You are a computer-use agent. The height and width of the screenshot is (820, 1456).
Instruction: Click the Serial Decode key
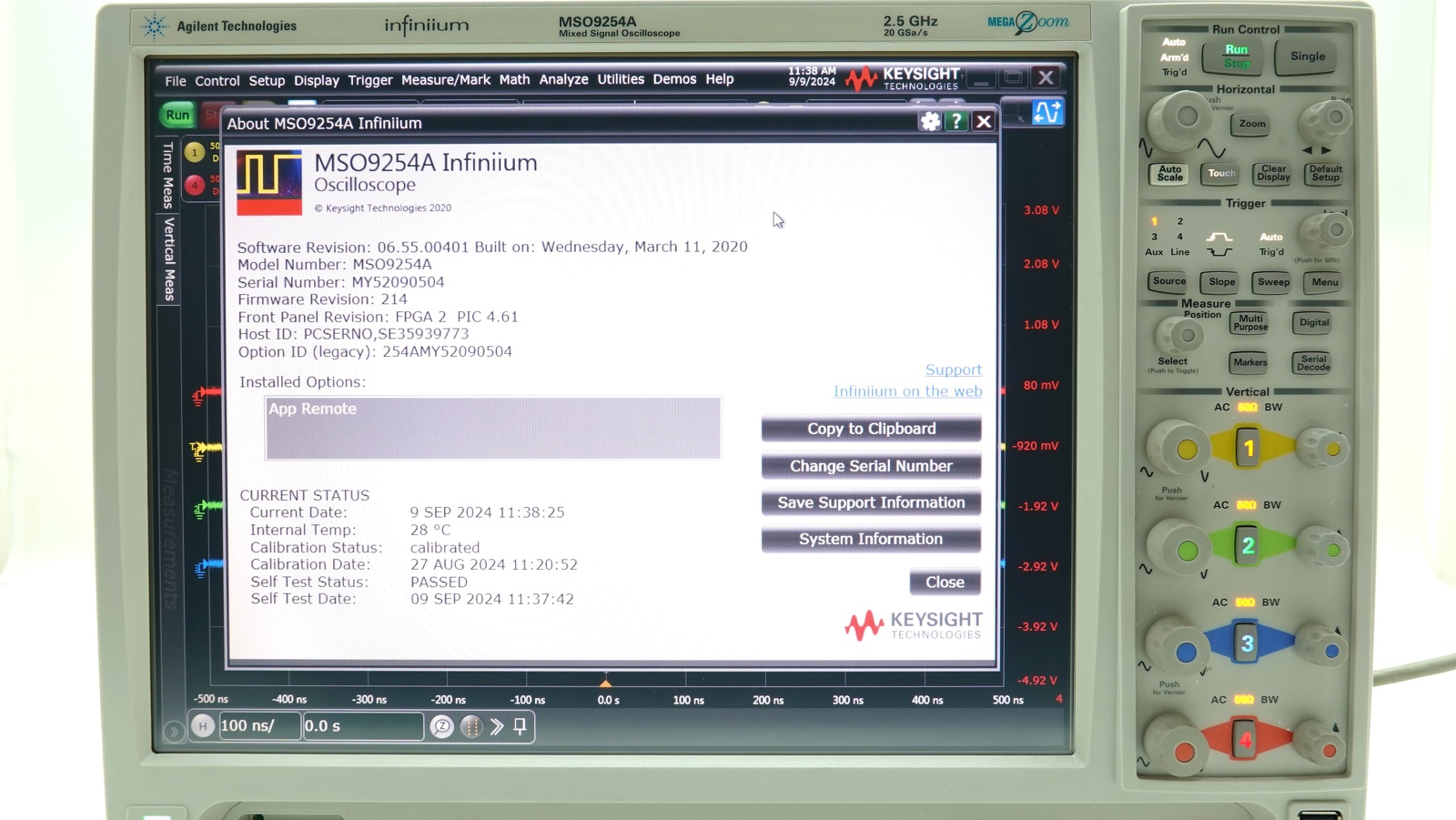[x=1313, y=363]
